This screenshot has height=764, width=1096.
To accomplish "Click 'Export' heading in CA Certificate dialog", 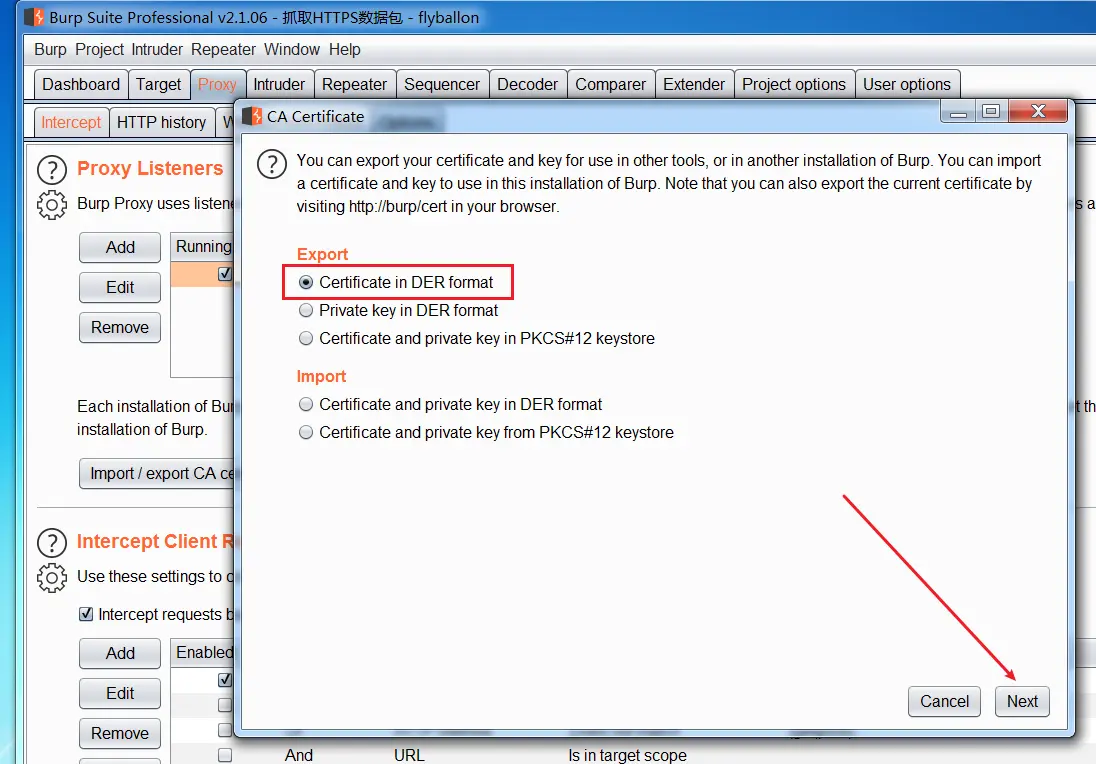I will tap(322, 254).
